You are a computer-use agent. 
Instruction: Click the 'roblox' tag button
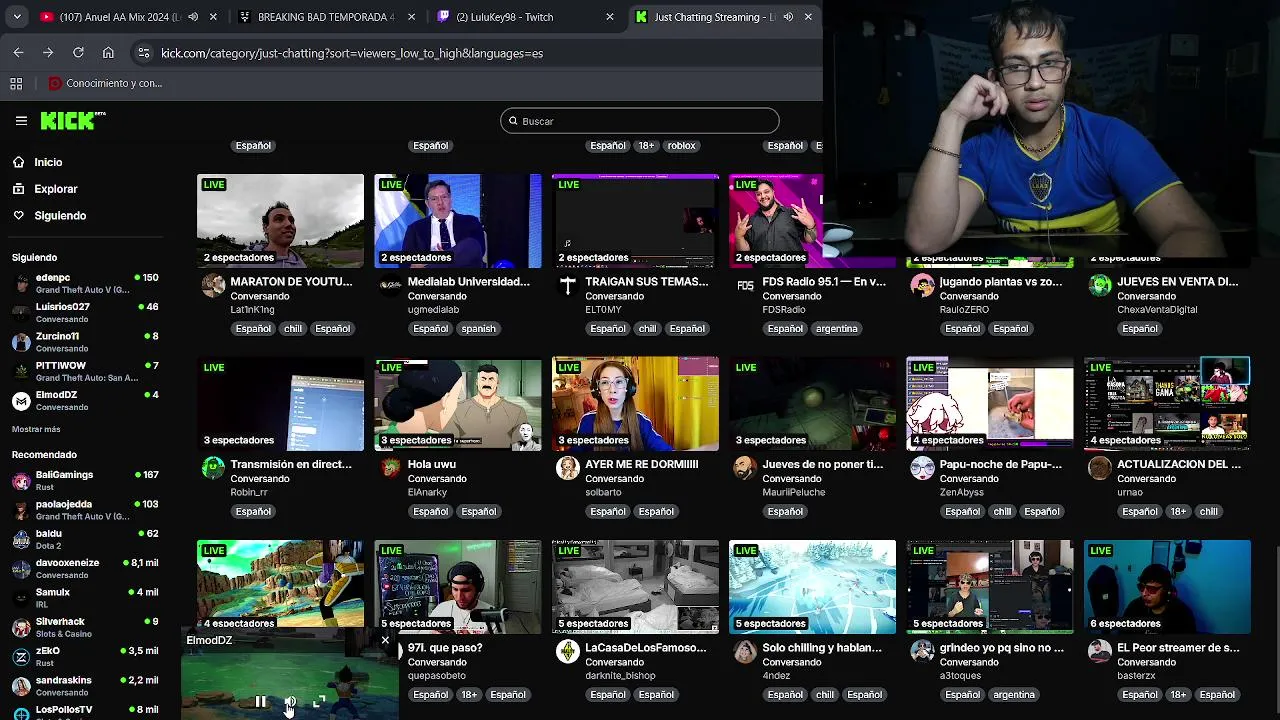pos(681,146)
